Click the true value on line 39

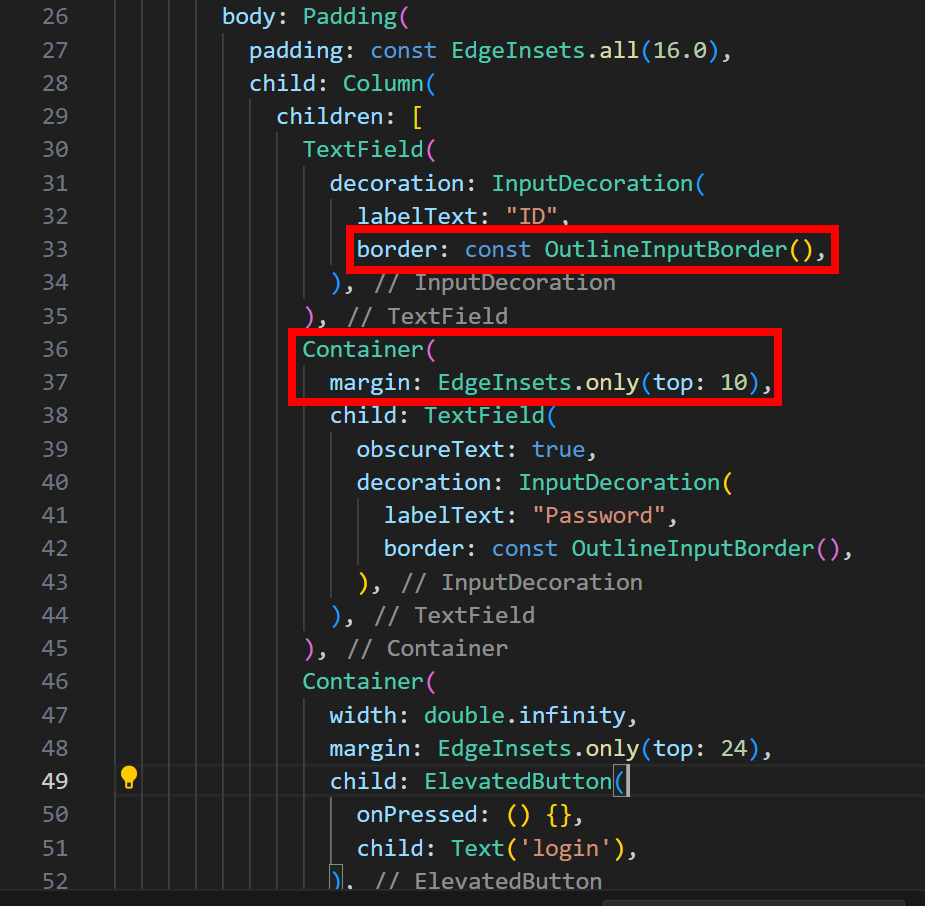(558, 449)
